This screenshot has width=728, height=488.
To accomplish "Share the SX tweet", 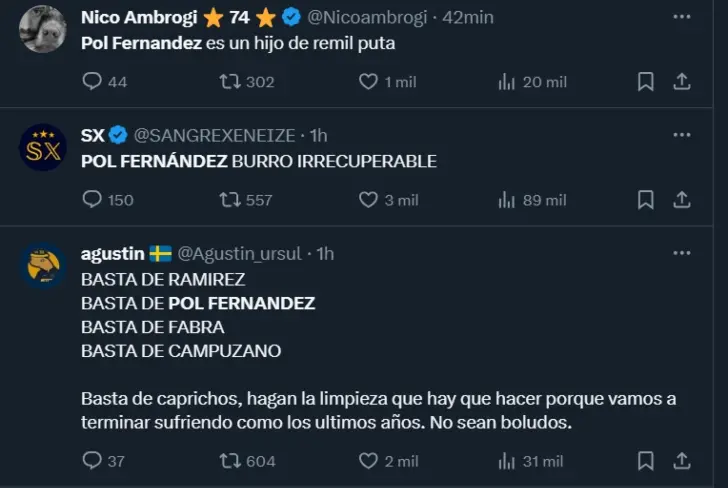I will pyautogui.click(x=682, y=200).
